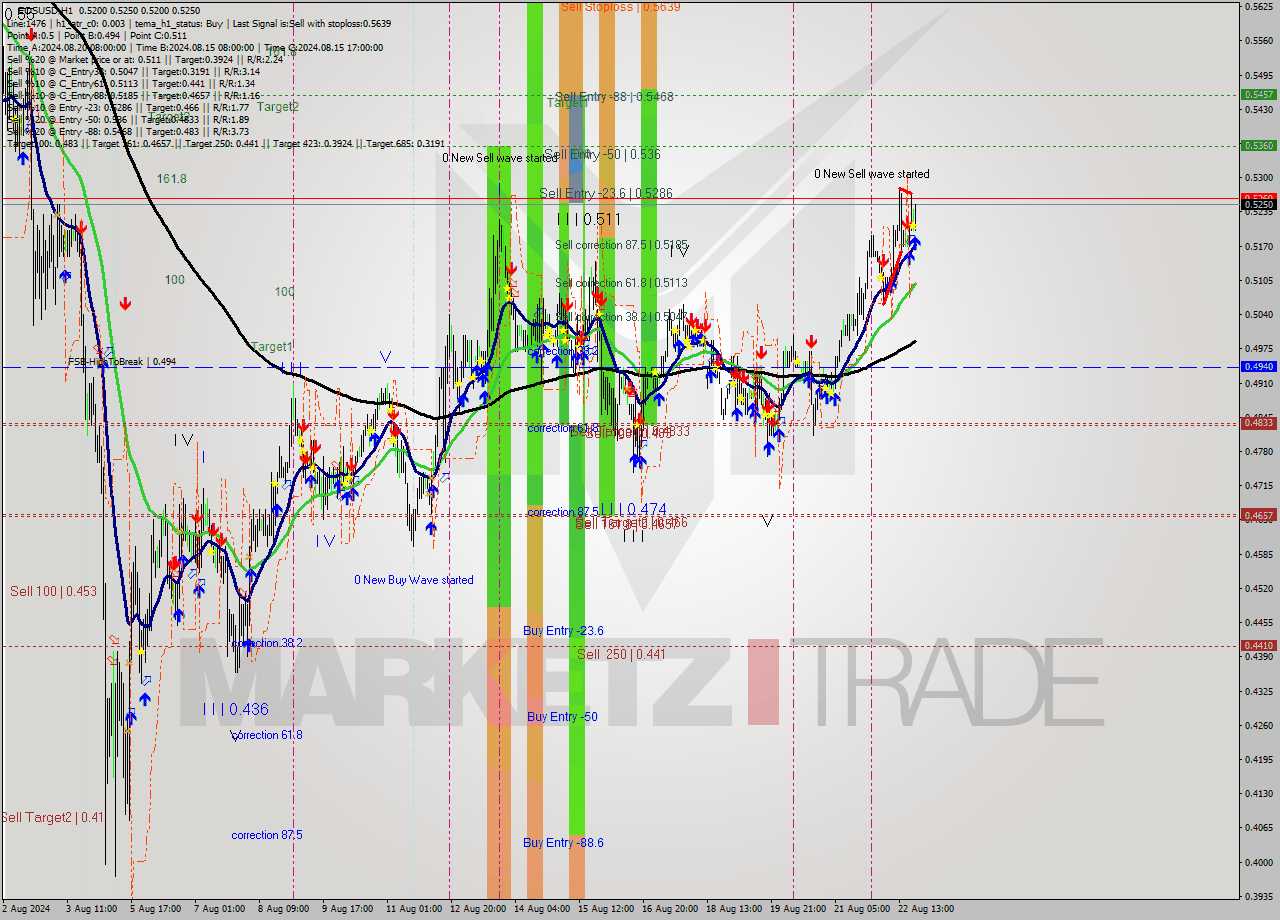Click 'Sell correction 61.8 | 0.5113' text
This screenshot has height=920, width=1280.
(622, 283)
